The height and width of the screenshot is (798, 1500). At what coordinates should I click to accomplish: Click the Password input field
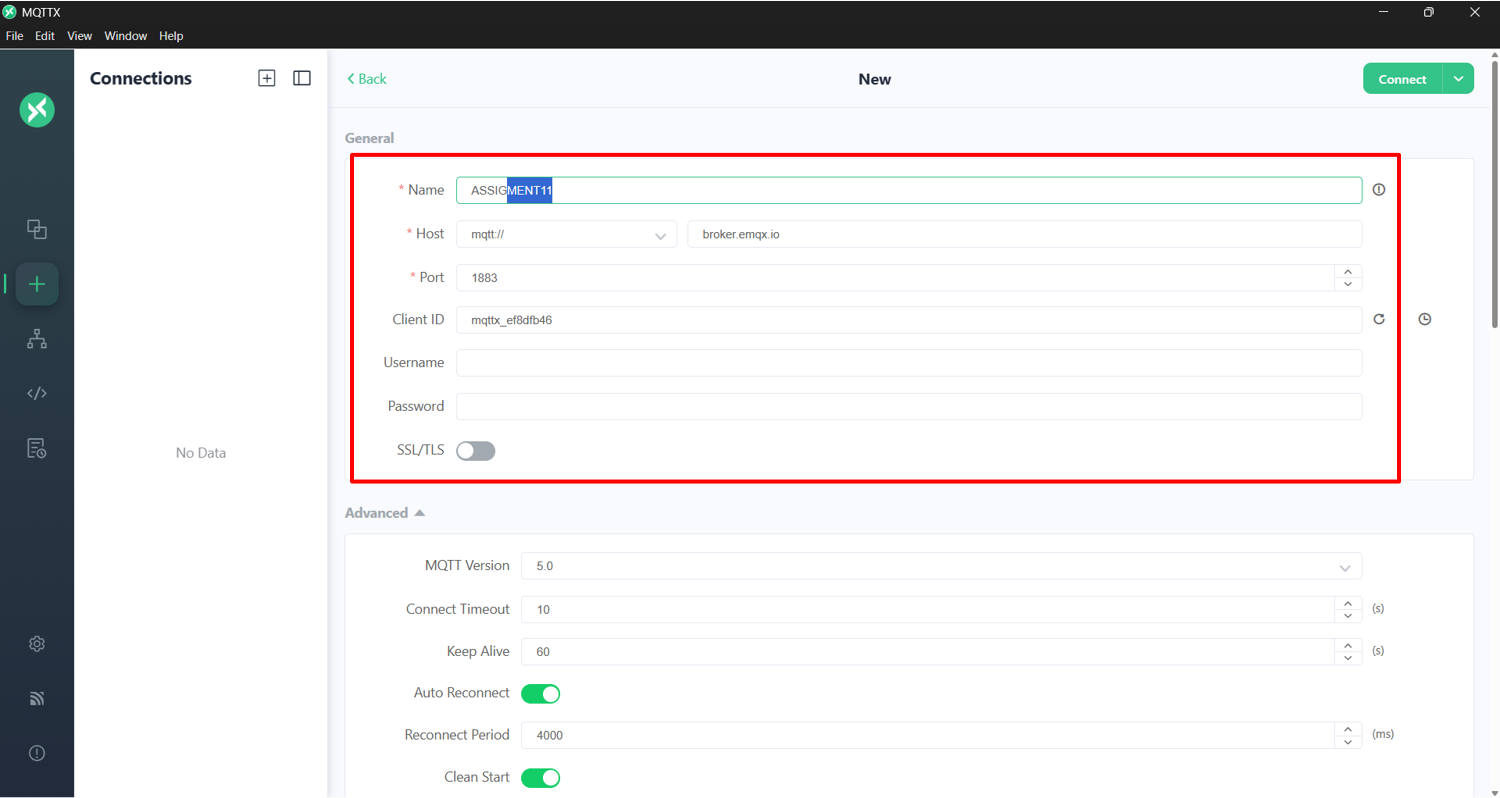(x=909, y=406)
